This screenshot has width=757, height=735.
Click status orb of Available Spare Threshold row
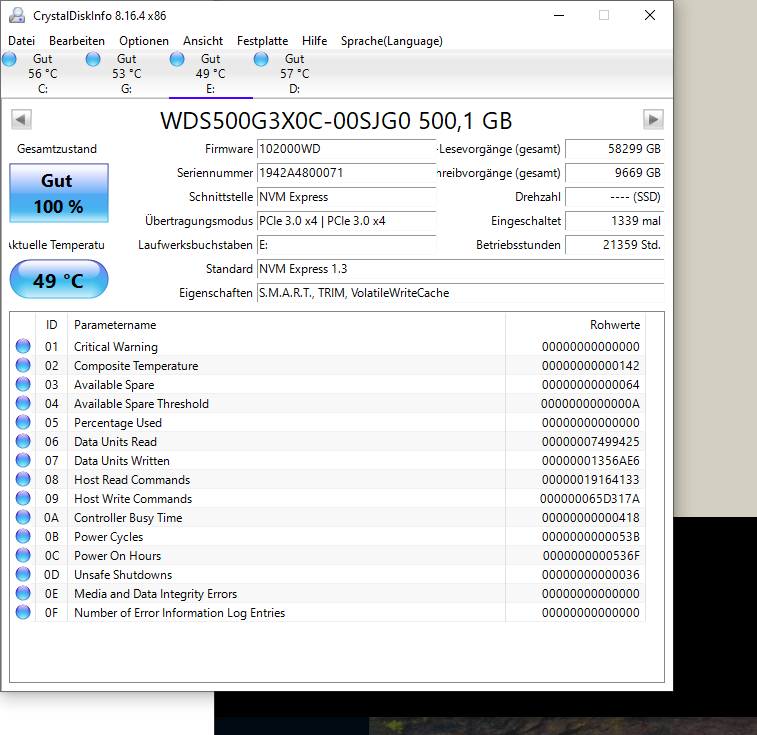[23, 403]
